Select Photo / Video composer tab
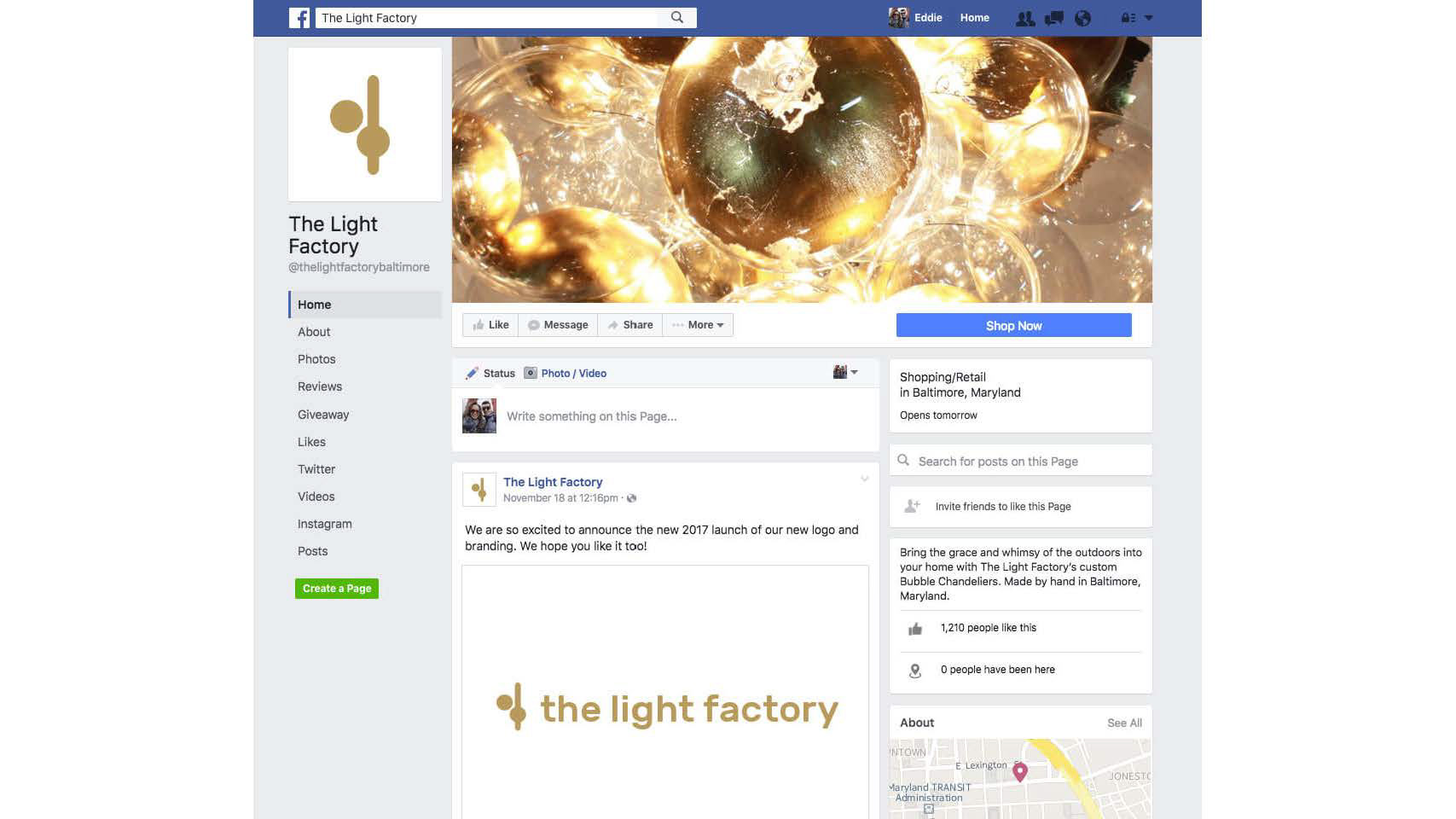 (x=565, y=373)
